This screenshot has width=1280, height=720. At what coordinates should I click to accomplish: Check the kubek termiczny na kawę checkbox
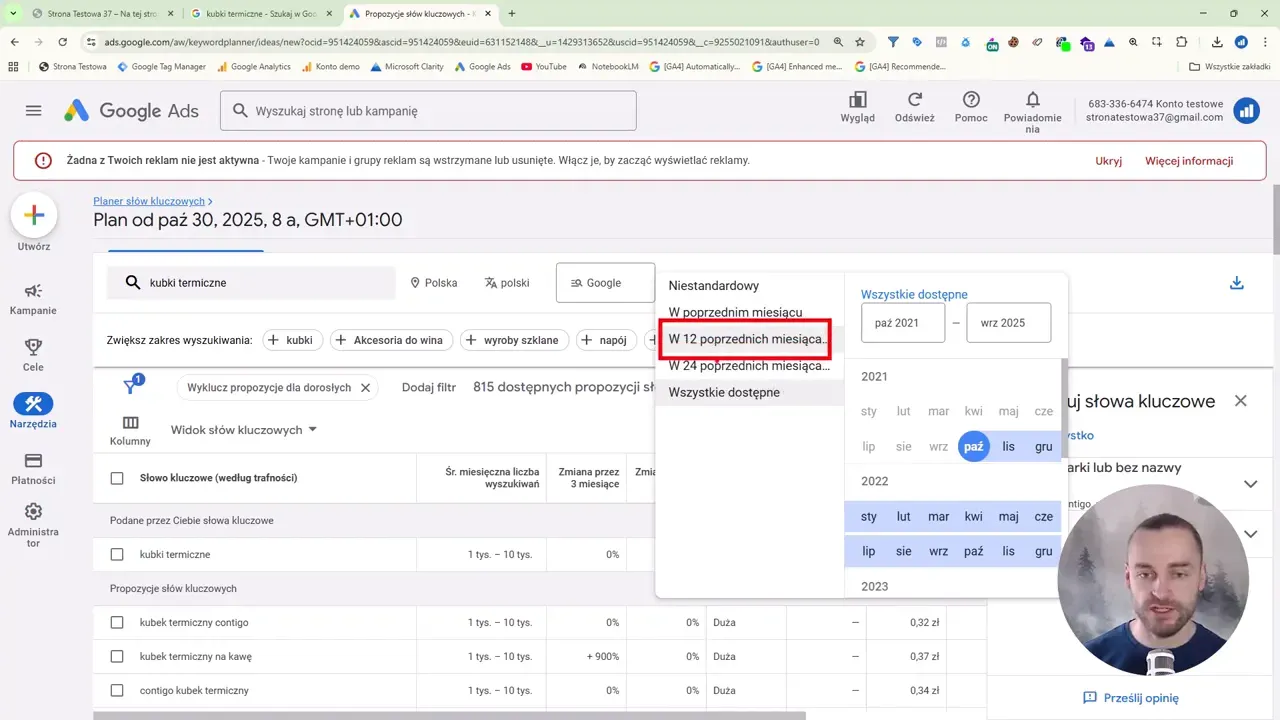coord(117,656)
